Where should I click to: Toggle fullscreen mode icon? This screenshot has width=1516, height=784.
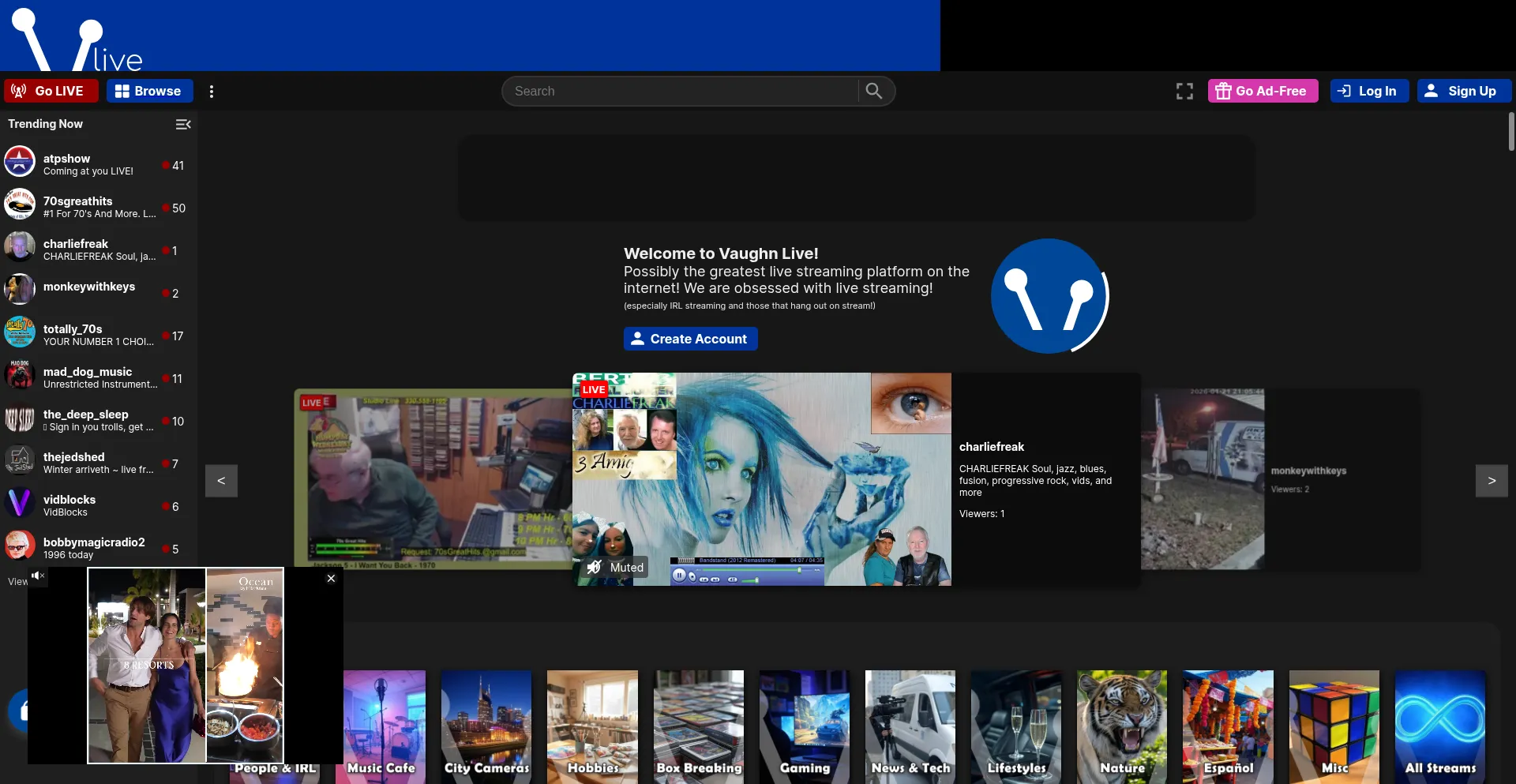[1184, 92]
